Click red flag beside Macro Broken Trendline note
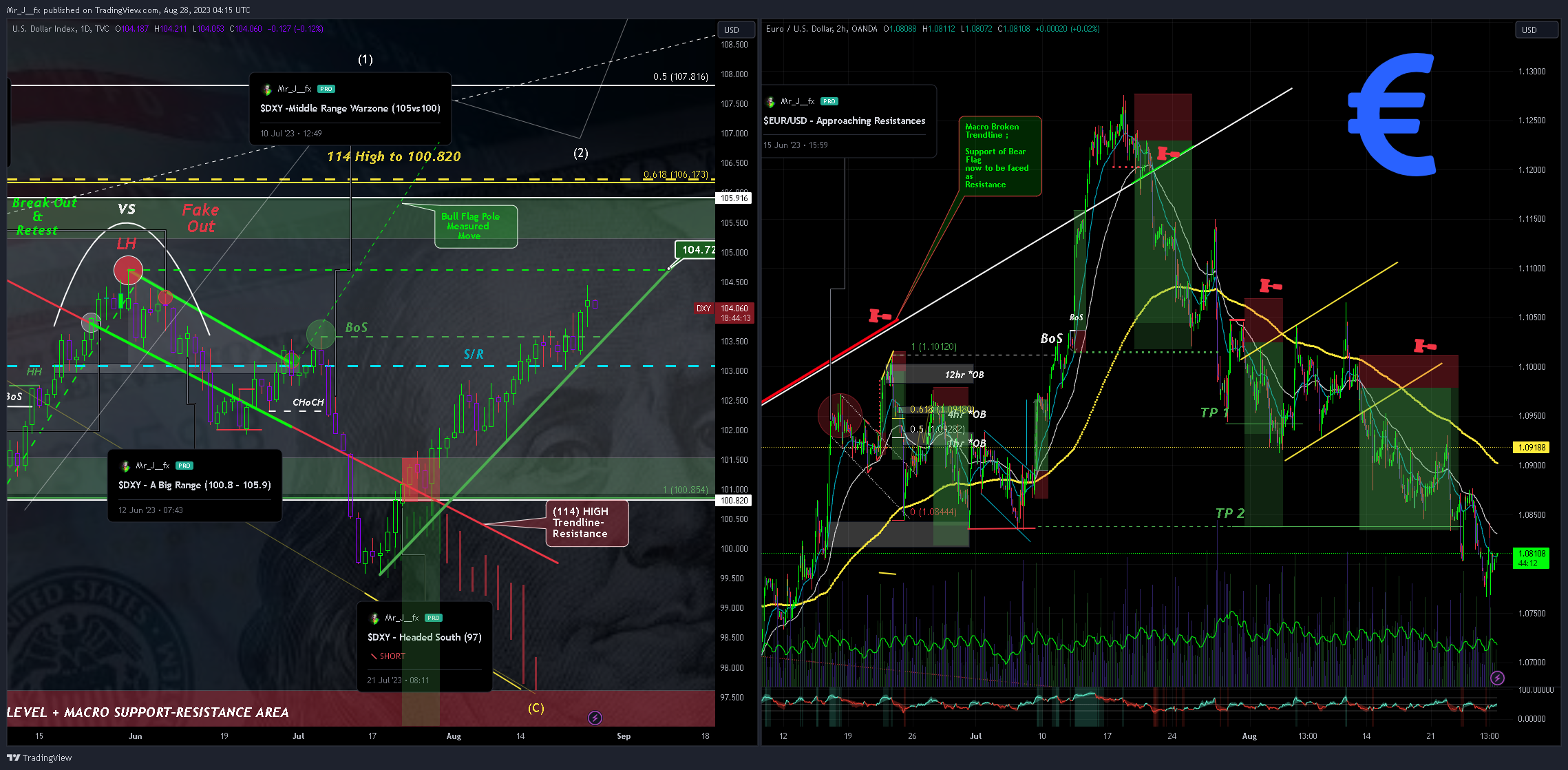Image resolution: width=1568 pixels, height=770 pixels. [x=1168, y=152]
